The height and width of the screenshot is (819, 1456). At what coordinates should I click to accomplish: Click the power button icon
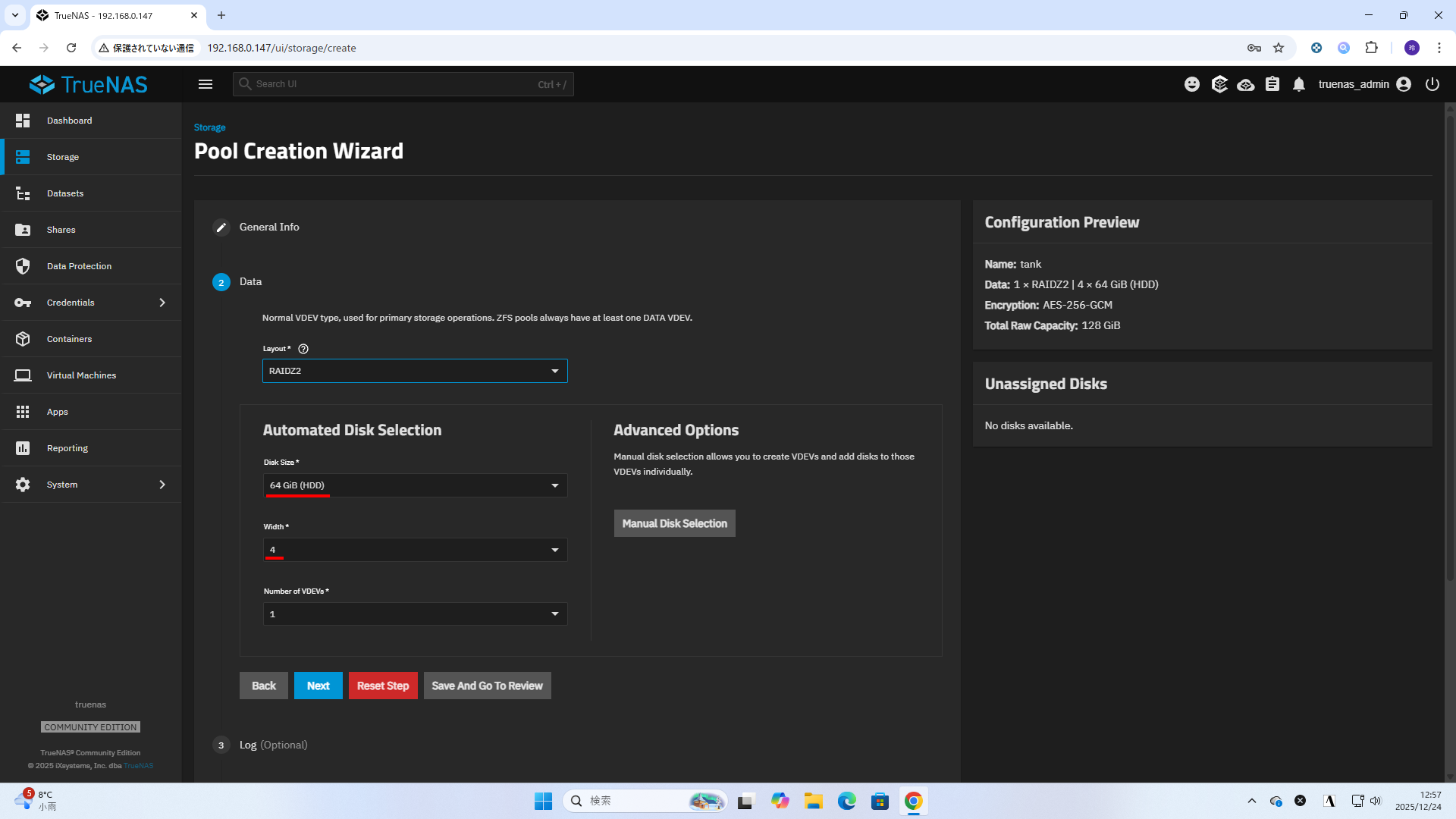pyautogui.click(x=1432, y=84)
